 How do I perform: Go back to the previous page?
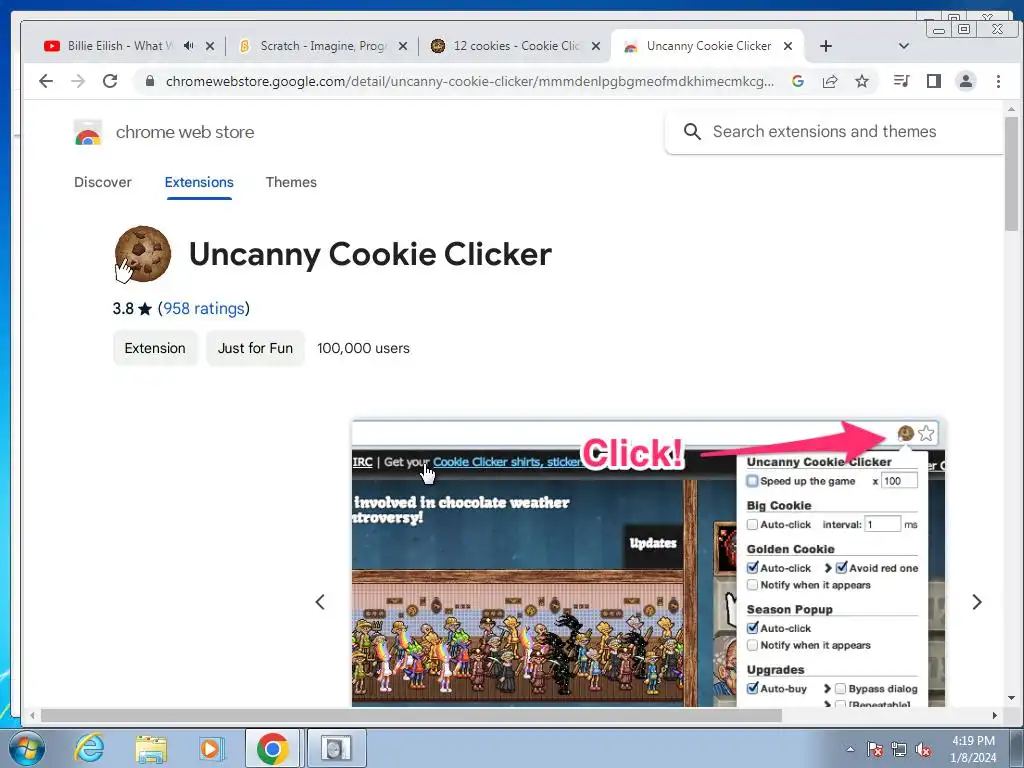(46, 81)
